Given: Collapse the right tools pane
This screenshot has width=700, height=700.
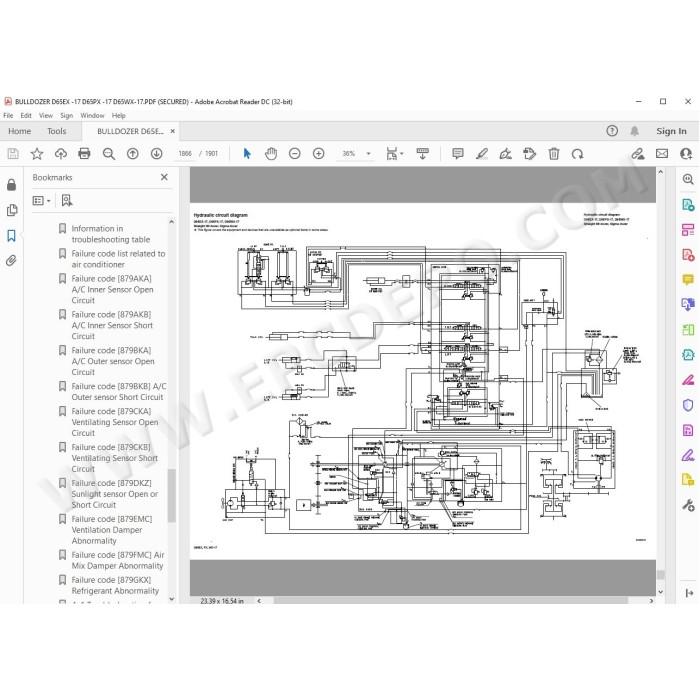Looking at the screenshot, I should coord(689,593).
